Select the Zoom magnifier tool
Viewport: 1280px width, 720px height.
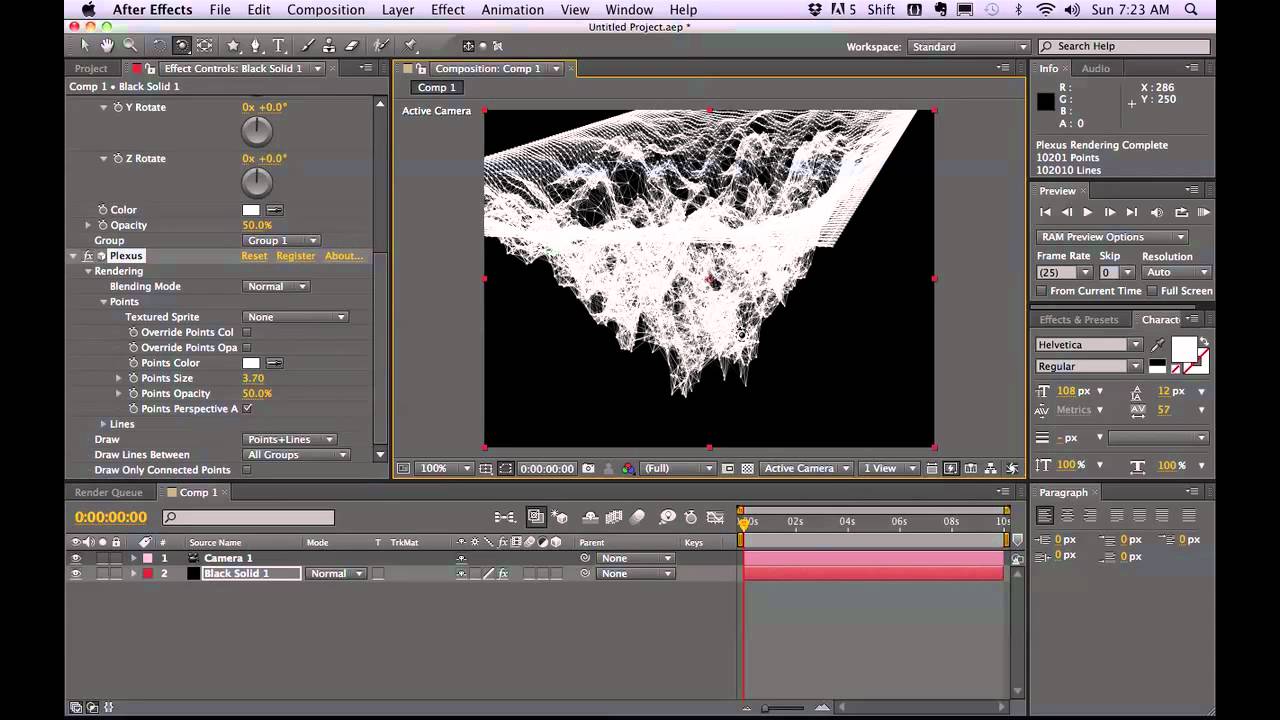(130, 46)
